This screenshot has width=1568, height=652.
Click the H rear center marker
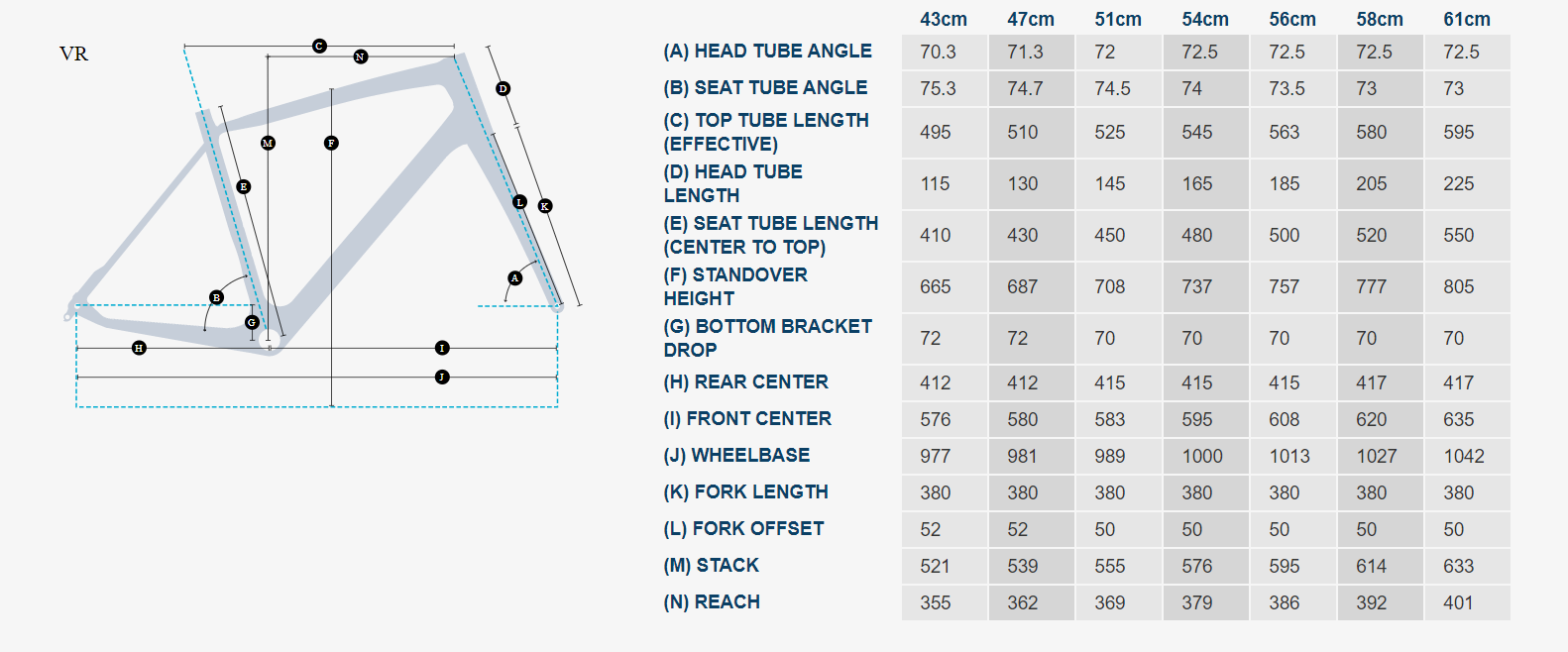pos(139,348)
